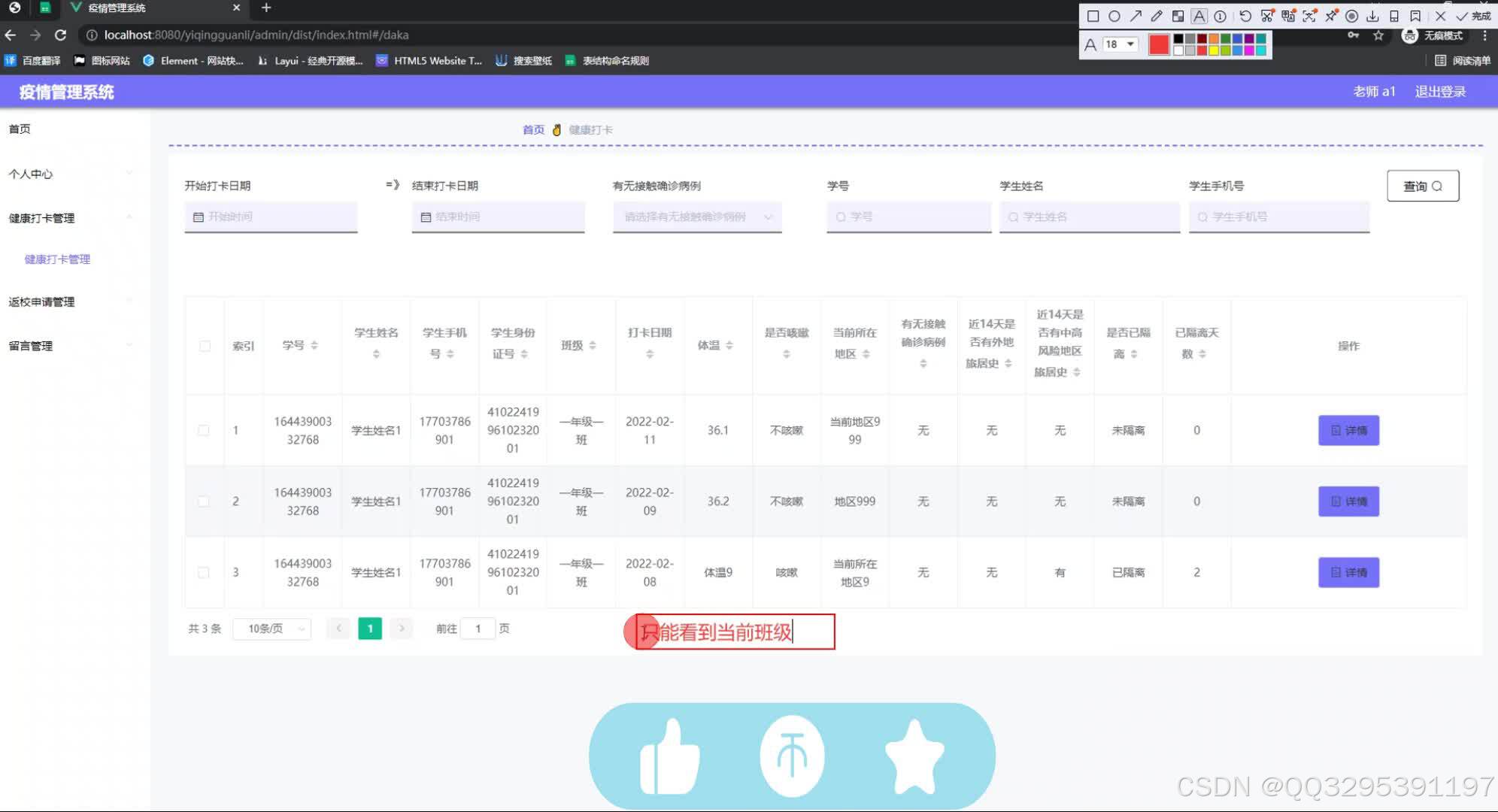Screen dimensions: 1498x812
Task: Pick the yellow color swatch
Action: click(1214, 50)
